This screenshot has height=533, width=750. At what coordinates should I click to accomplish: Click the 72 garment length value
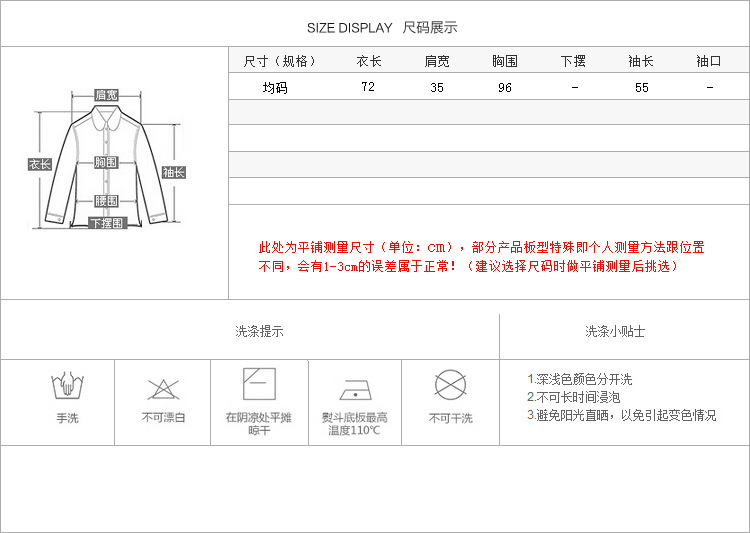368,87
